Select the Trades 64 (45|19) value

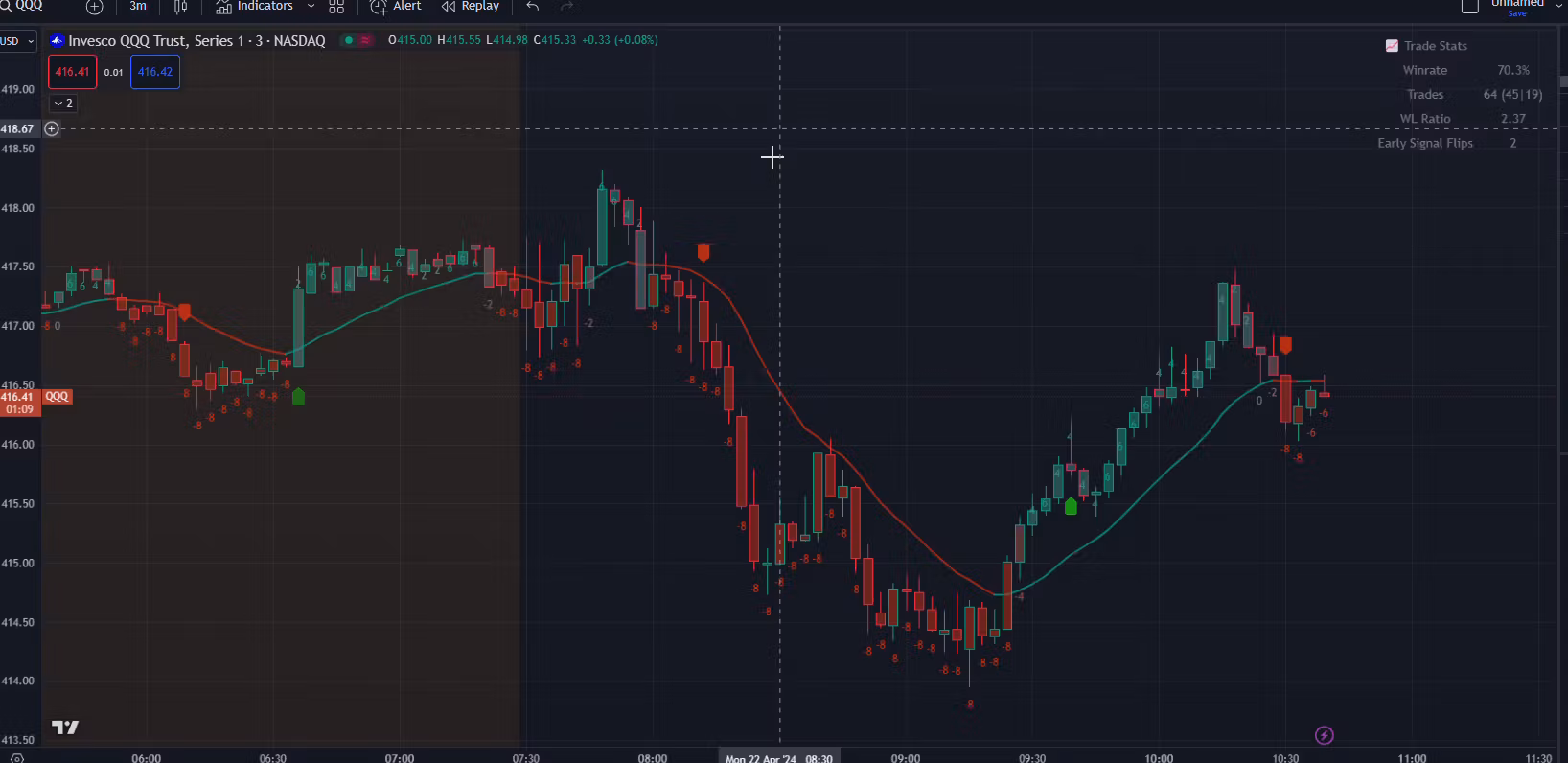(x=1512, y=94)
